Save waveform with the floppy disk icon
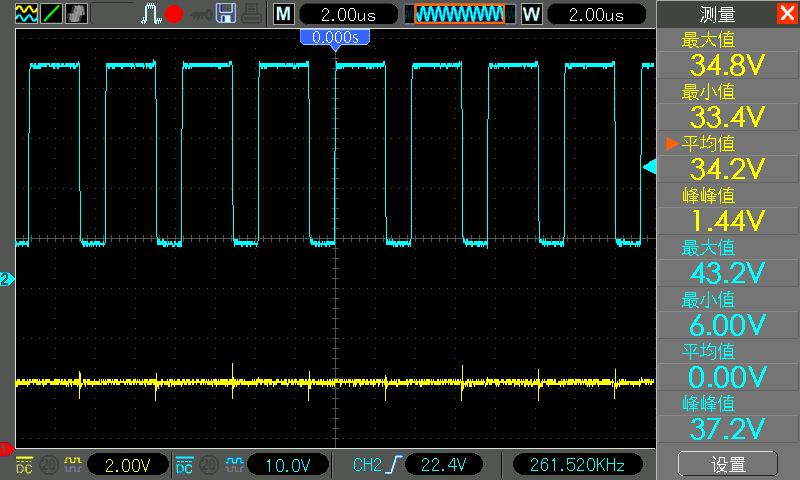The height and width of the screenshot is (480, 800). click(x=226, y=14)
